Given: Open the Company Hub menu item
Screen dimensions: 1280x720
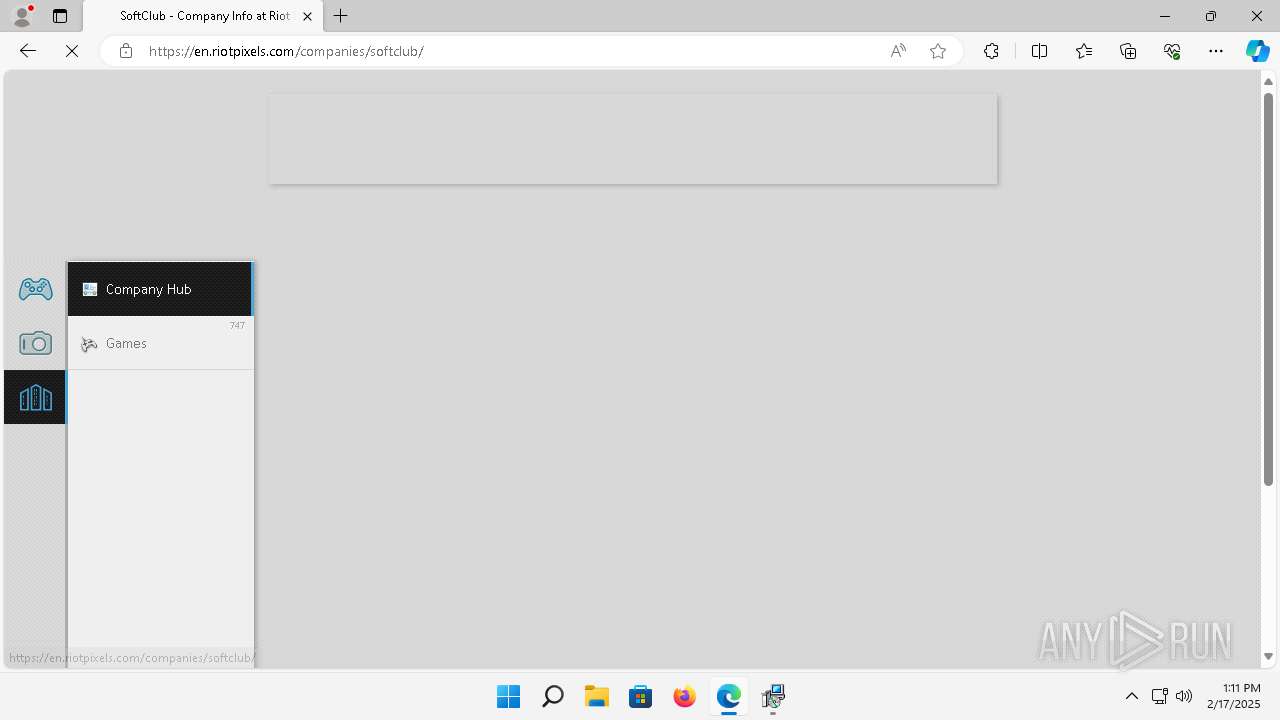Looking at the screenshot, I should coord(160,289).
